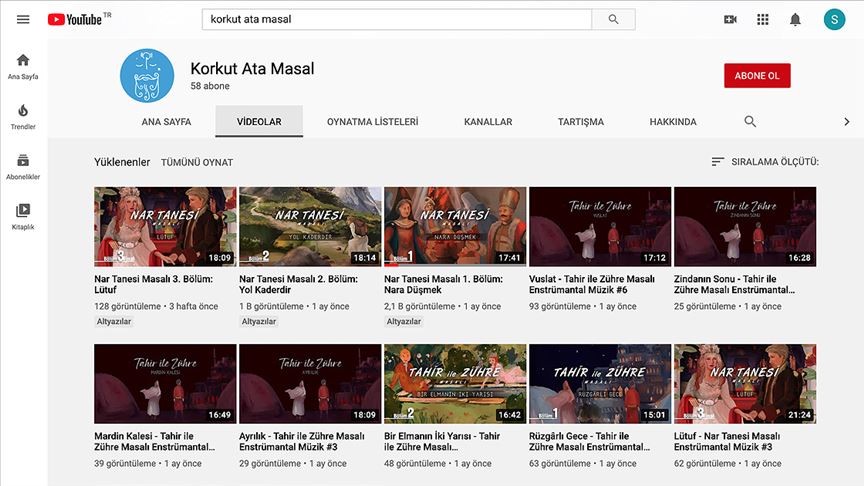Image resolution: width=864 pixels, height=486 pixels.
Task: Open the create video camera icon
Action: point(730,19)
